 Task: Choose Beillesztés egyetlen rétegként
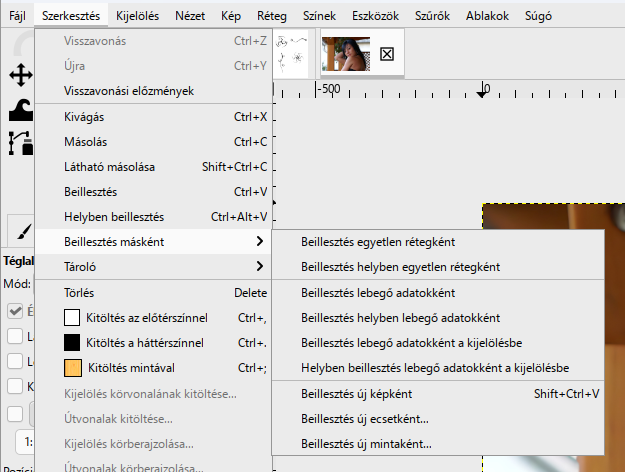click(438, 242)
